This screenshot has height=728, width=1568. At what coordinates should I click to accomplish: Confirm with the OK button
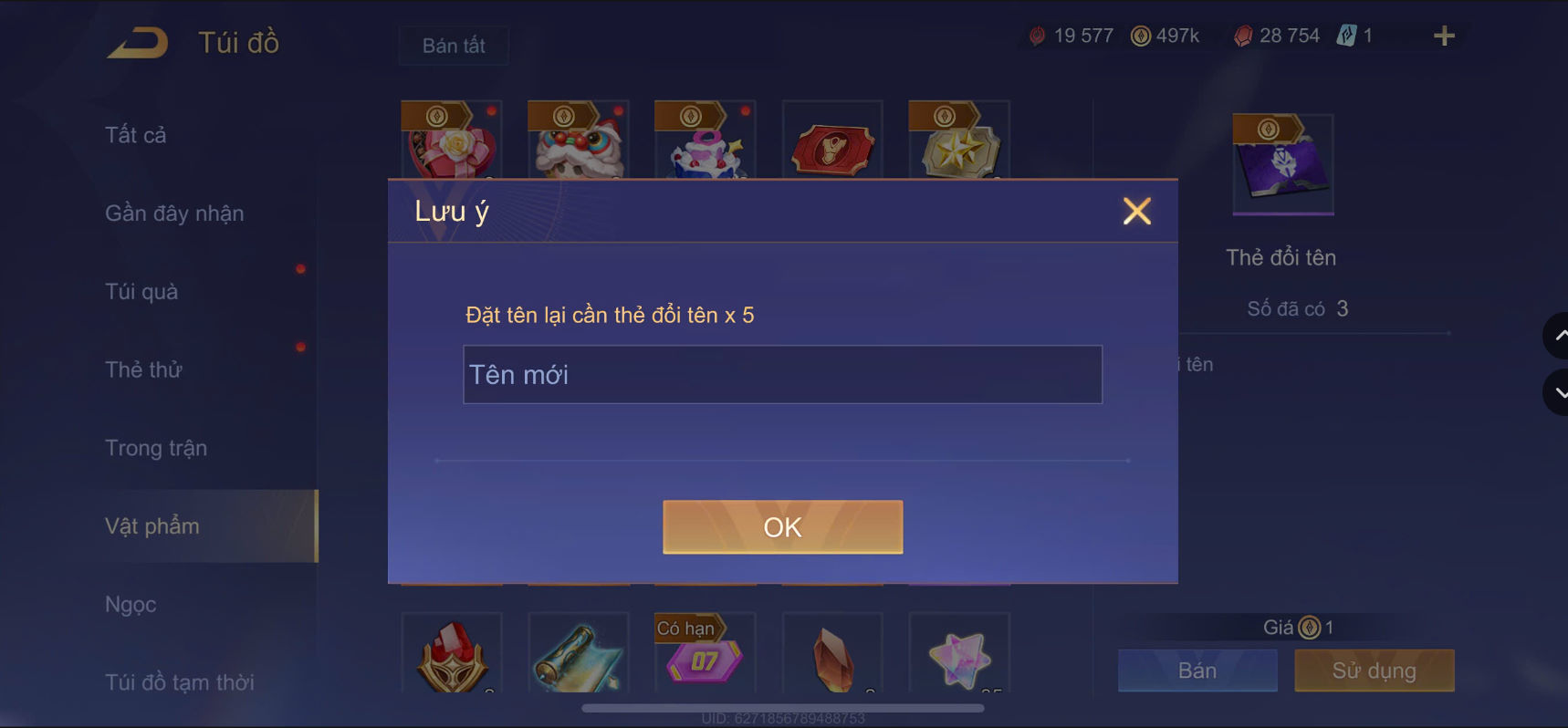pyautogui.click(x=783, y=527)
